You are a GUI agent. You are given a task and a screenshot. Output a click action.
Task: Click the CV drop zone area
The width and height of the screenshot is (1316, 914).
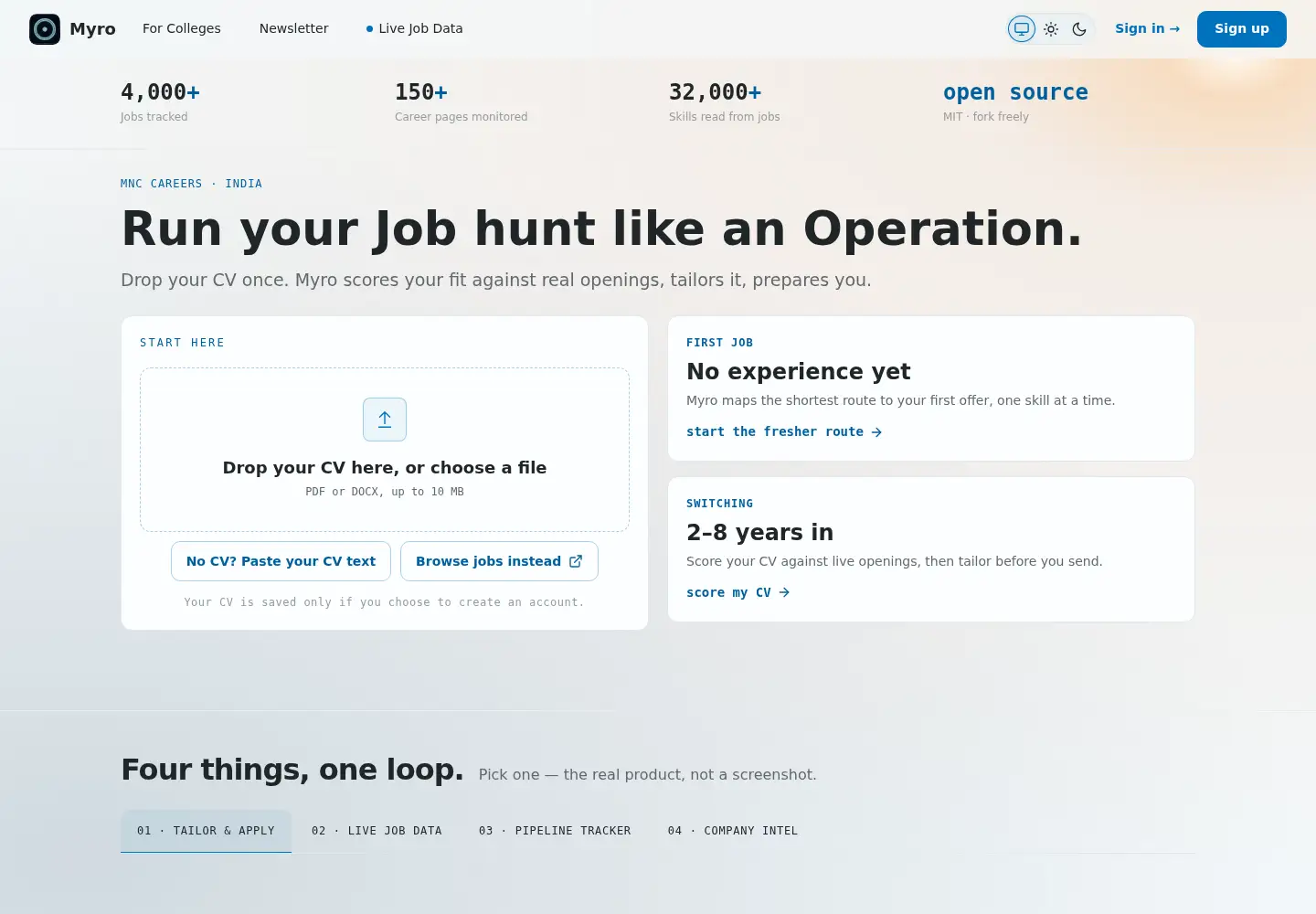(x=385, y=450)
